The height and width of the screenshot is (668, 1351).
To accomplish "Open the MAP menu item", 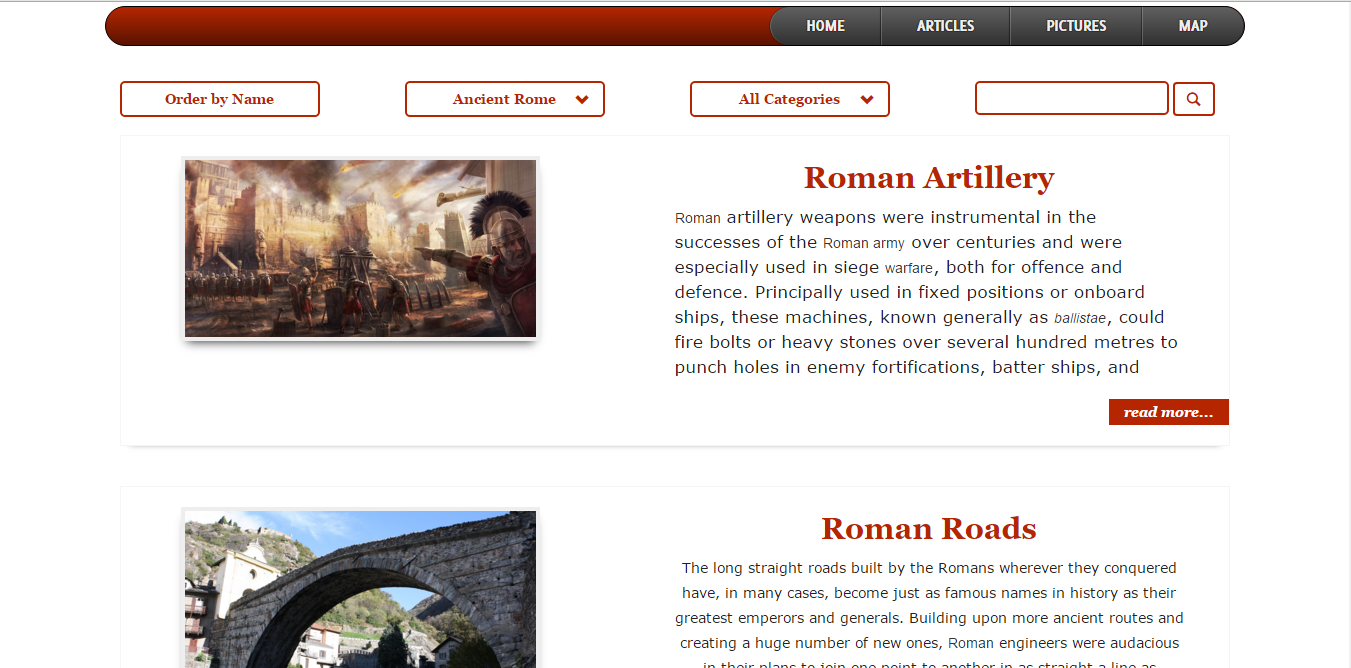I will click(1193, 26).
